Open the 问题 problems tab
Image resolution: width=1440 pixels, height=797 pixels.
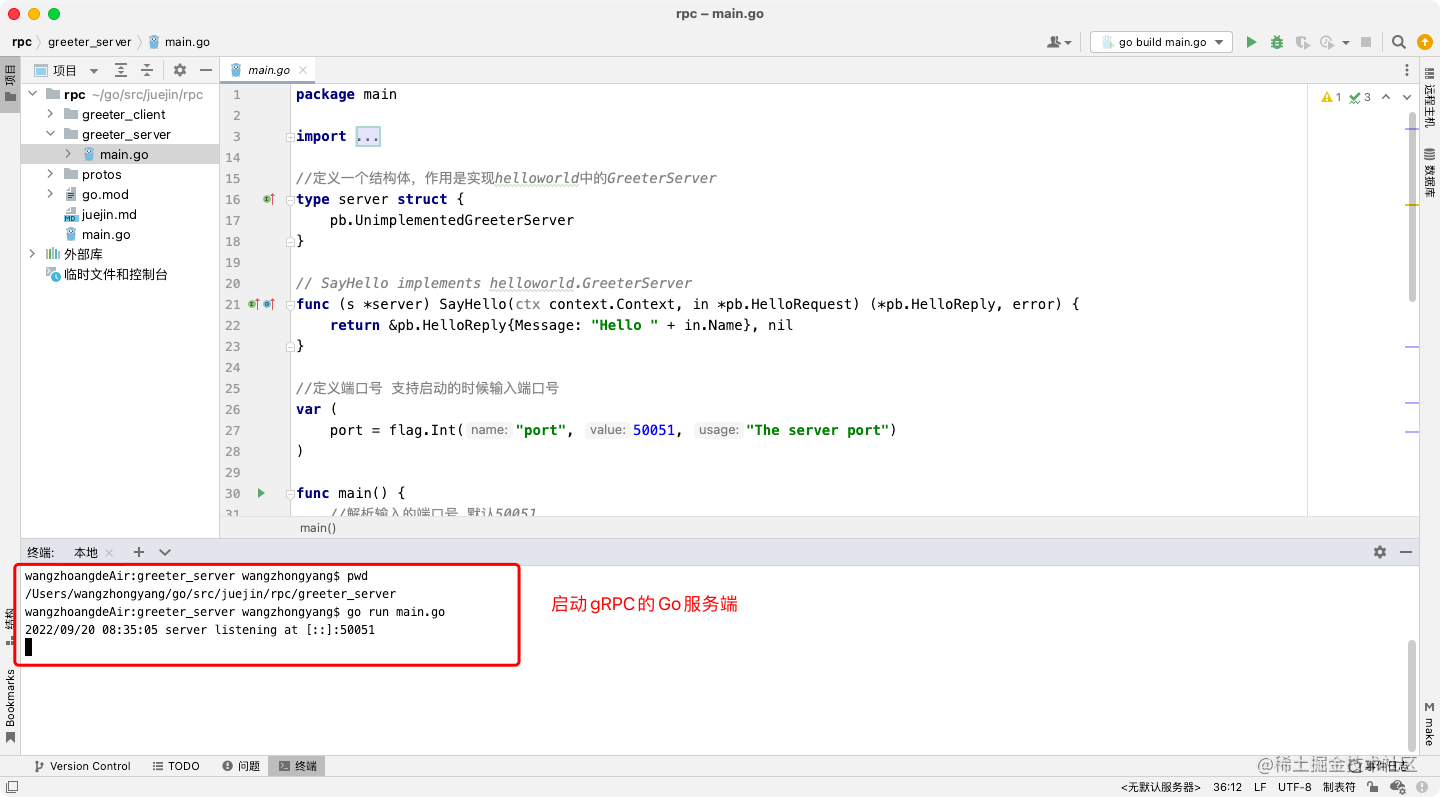pos(241,766)
